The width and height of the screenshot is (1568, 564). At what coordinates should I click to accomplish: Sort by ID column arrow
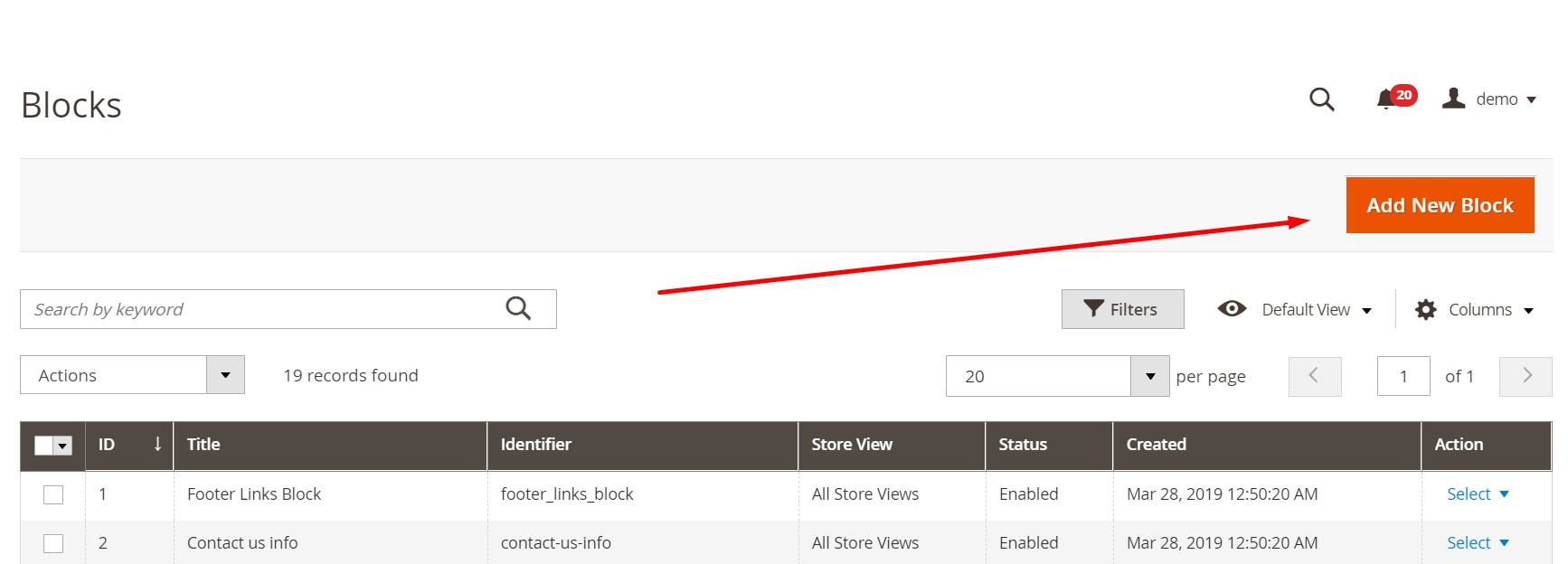[x=157, y=444]
